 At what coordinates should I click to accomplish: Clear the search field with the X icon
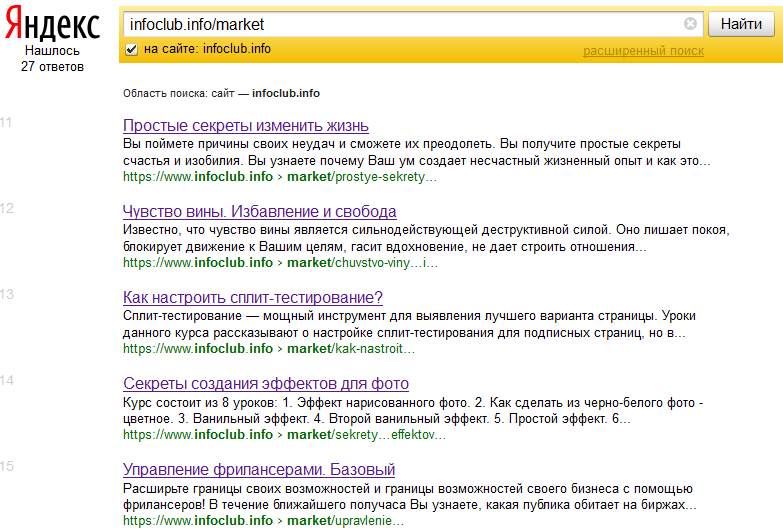click(x=690, y=23)
